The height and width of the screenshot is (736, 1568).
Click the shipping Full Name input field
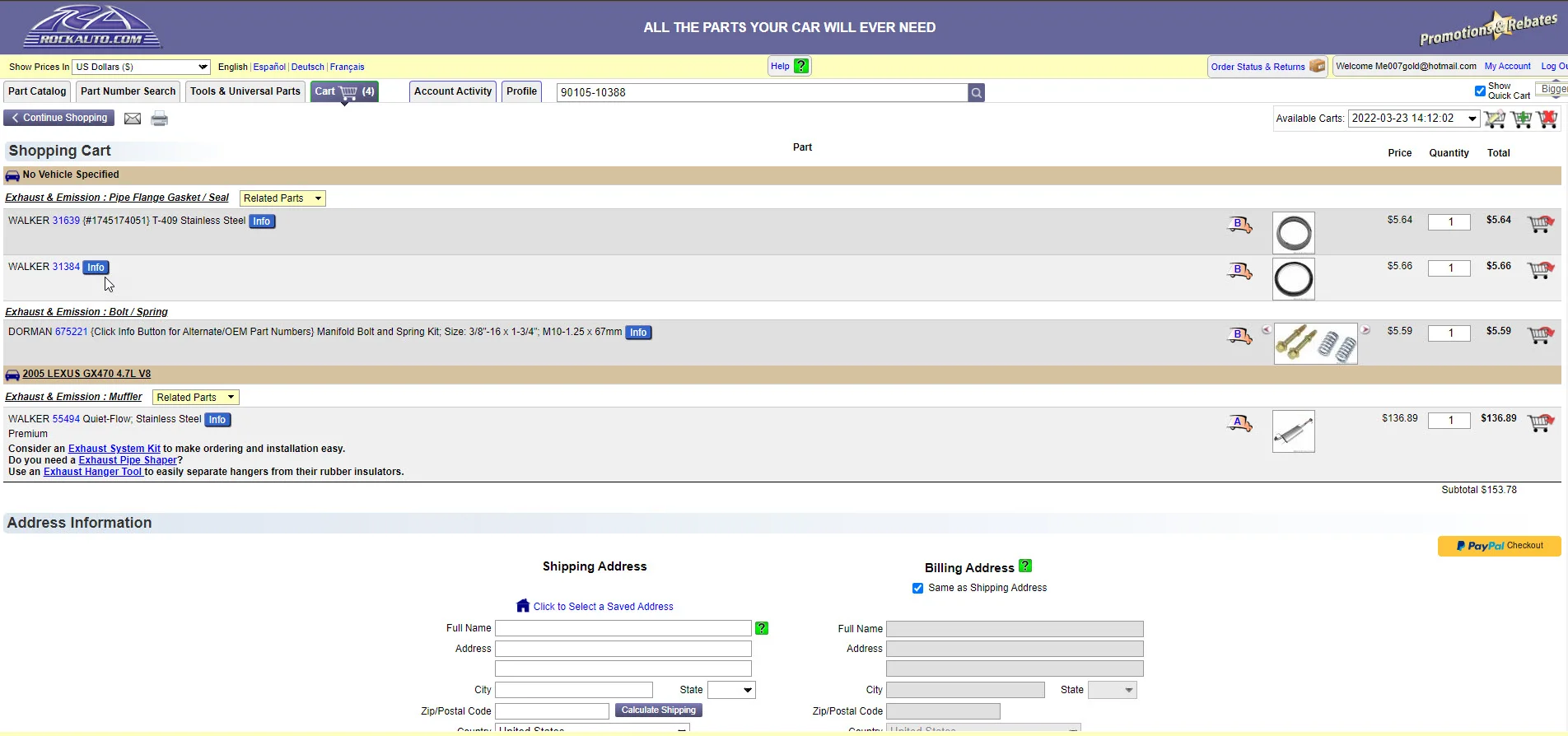pyautogui.click(x=623, y=628)
